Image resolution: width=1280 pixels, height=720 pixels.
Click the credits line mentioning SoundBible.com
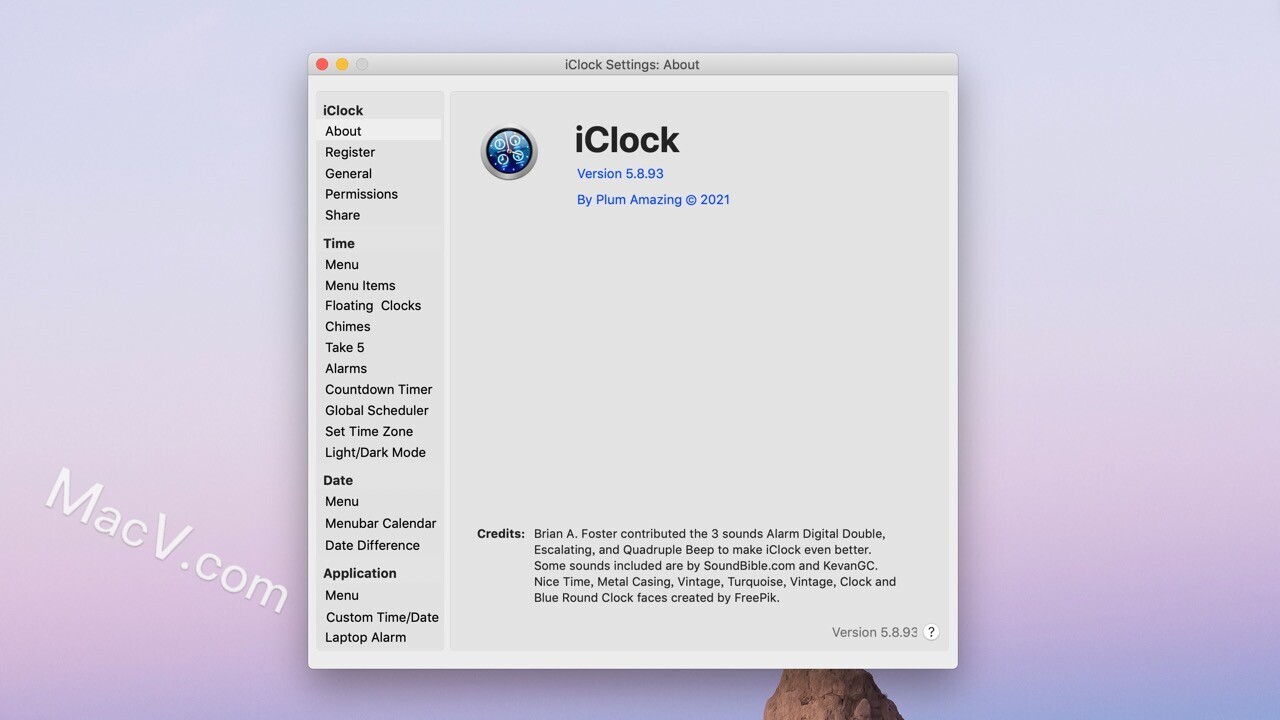pos(706,566)
